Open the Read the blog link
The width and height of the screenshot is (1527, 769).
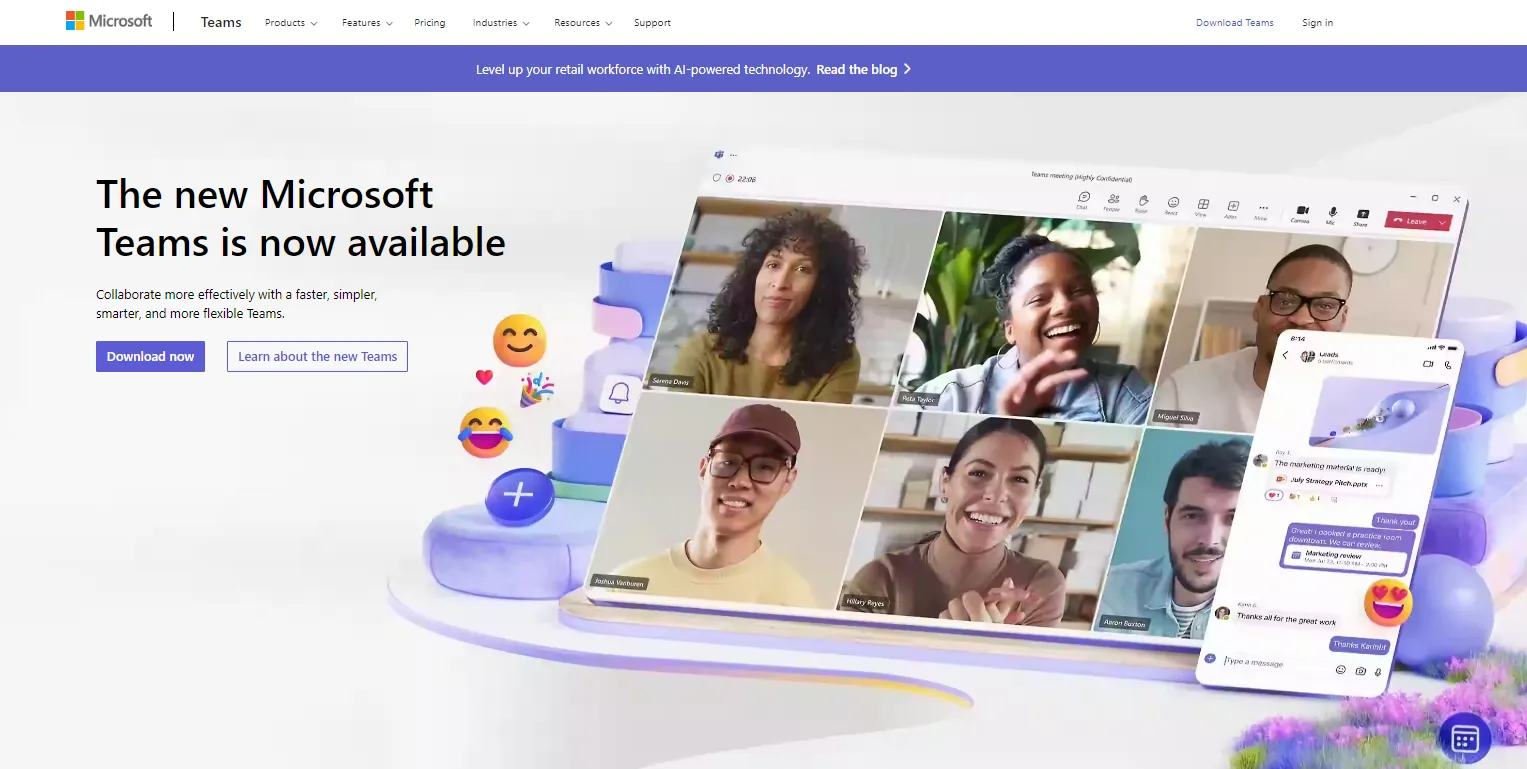click(x=863, y=69)
